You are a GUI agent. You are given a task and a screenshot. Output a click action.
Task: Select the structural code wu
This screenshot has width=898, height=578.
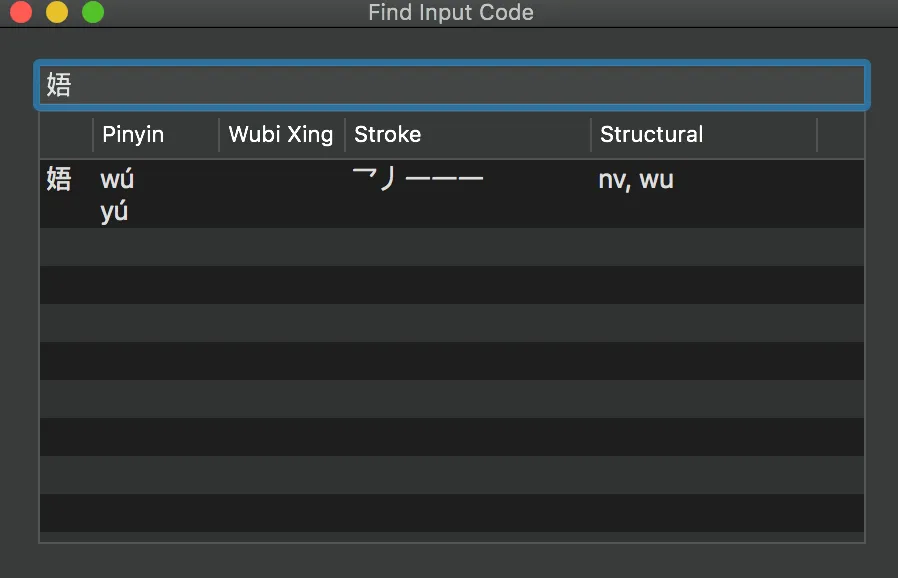658,180
